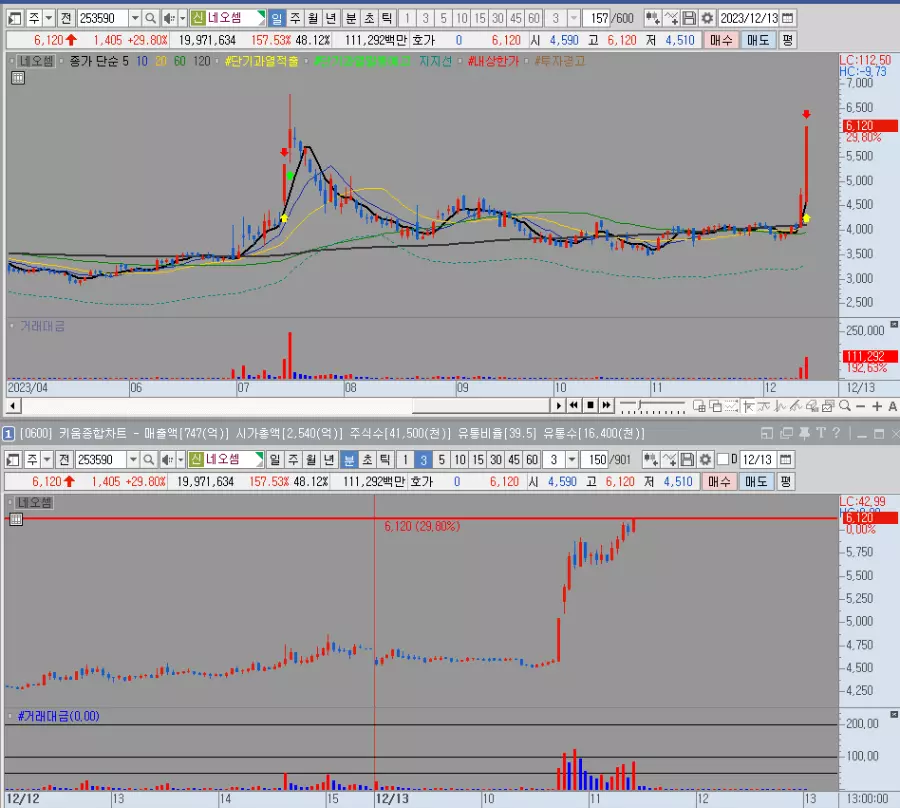This screenshot has height=808, width=900.
Task: Select the 60-minute interval in lower chart
Action: pyautogui.click(x=532, y=460)
